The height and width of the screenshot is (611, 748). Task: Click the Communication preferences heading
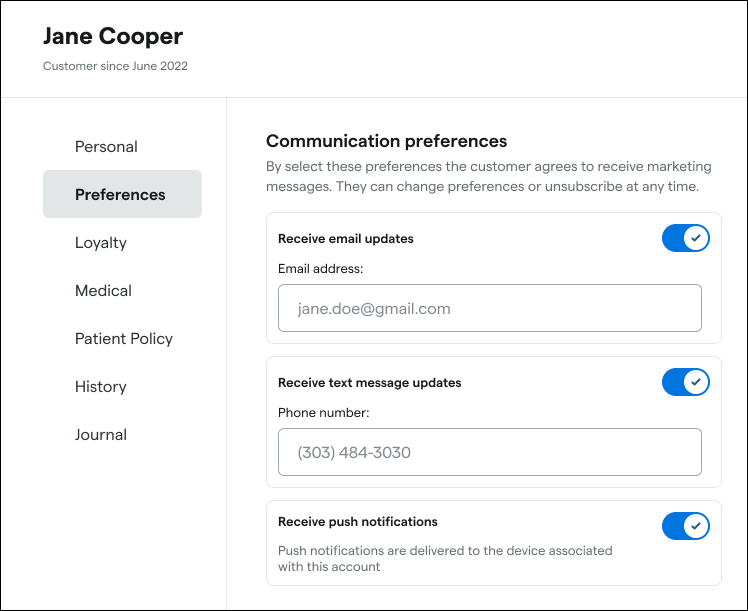click(386, 141)
